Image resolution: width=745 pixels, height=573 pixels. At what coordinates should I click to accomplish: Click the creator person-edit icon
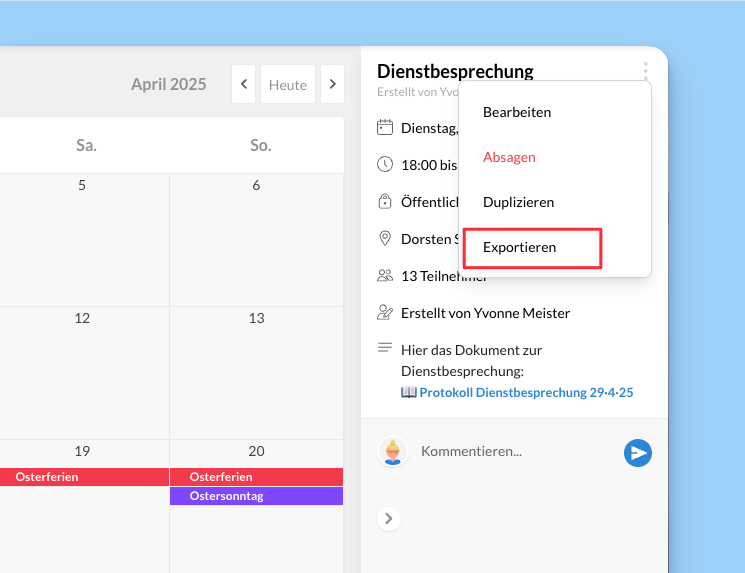click(385, 312)
